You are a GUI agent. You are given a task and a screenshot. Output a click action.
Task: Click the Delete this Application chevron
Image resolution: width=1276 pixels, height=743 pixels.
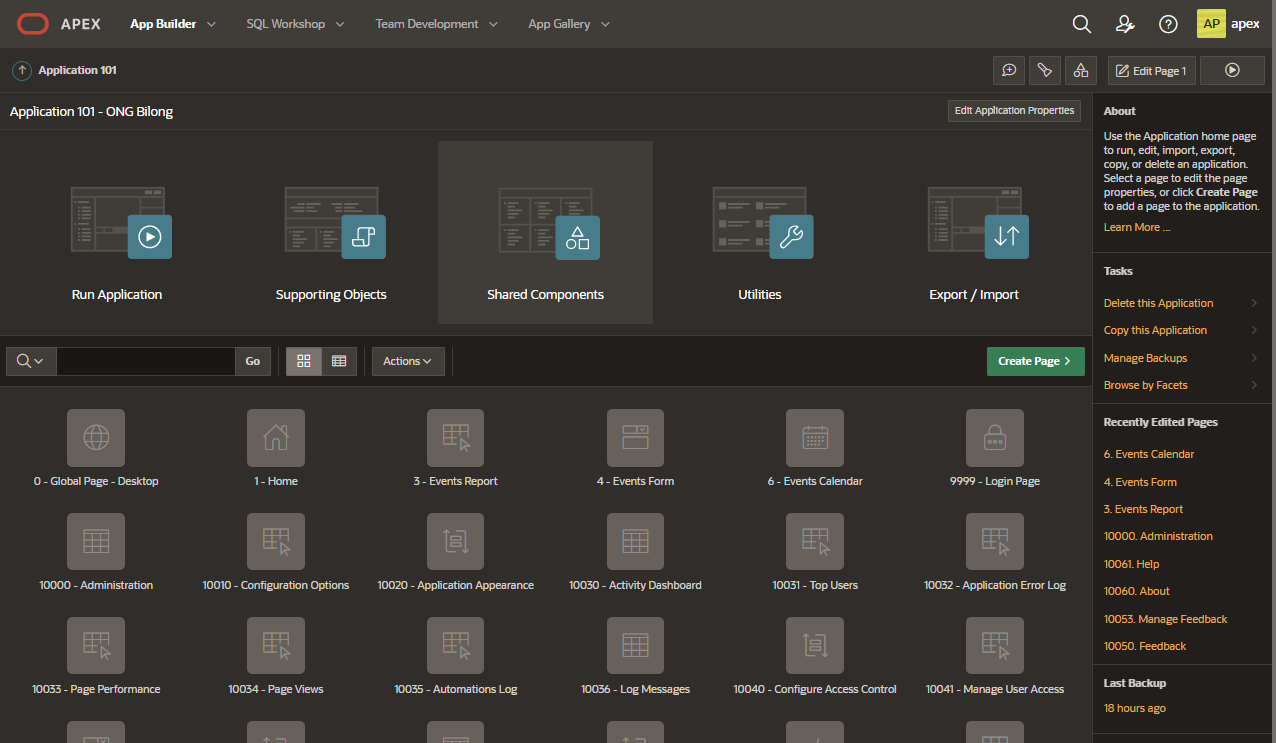point(1254,303)
